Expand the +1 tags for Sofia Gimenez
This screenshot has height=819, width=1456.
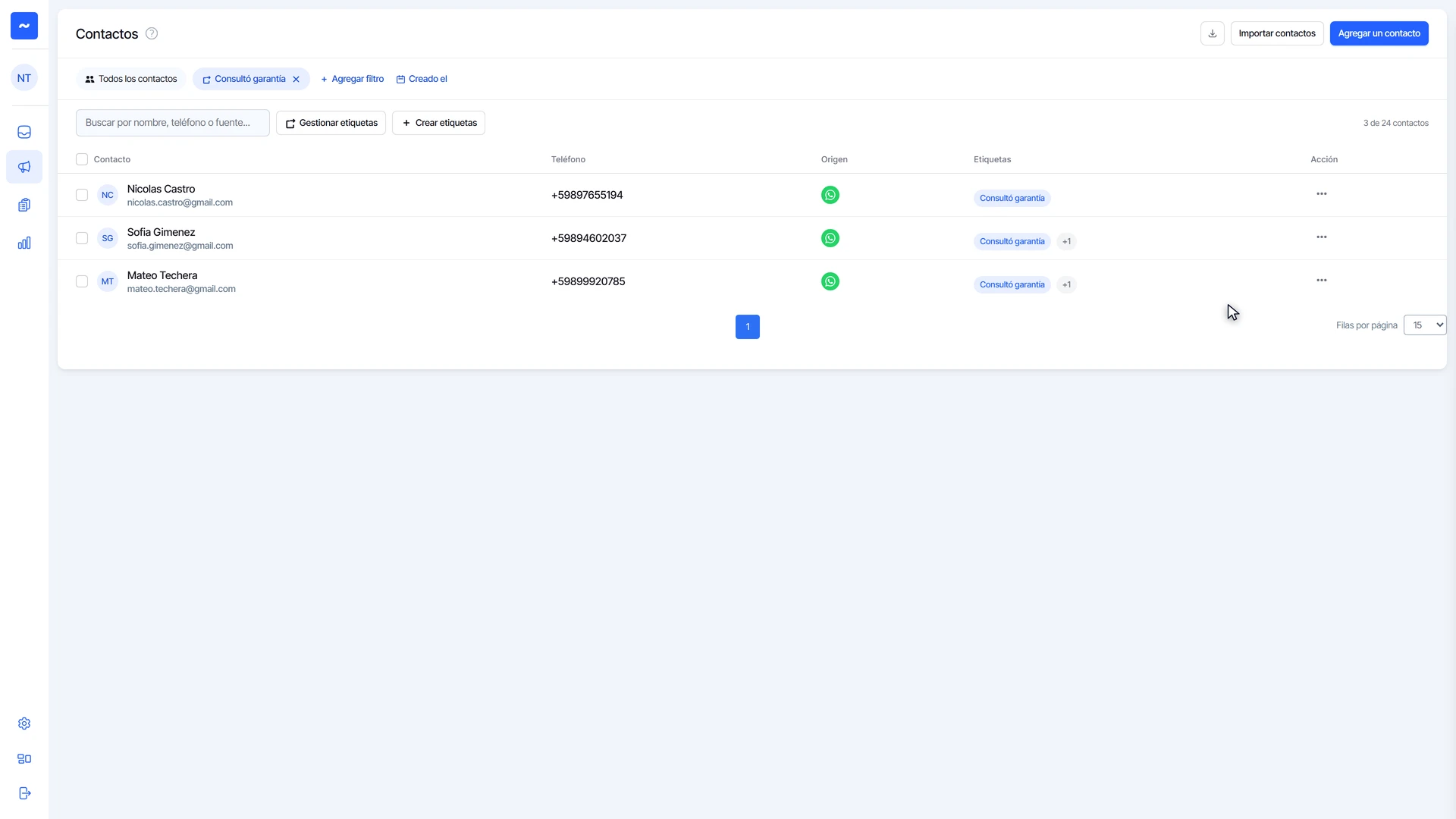click(x=1066, y=241)
